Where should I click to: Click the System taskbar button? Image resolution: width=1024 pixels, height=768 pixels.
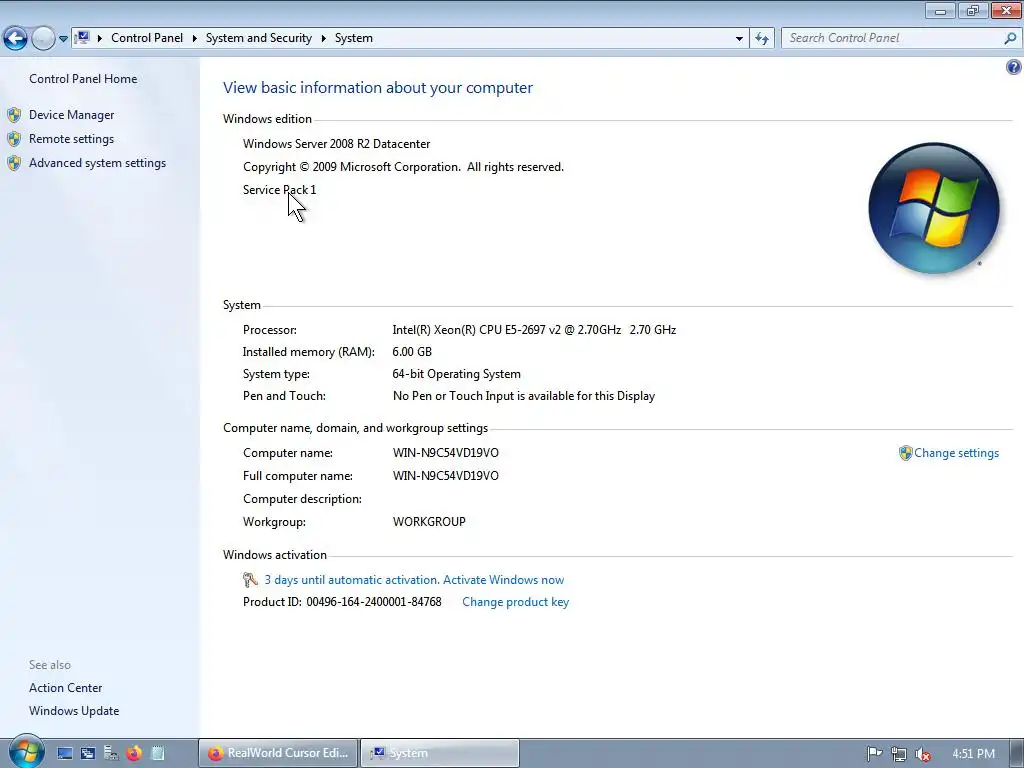(x=440, y=753)
